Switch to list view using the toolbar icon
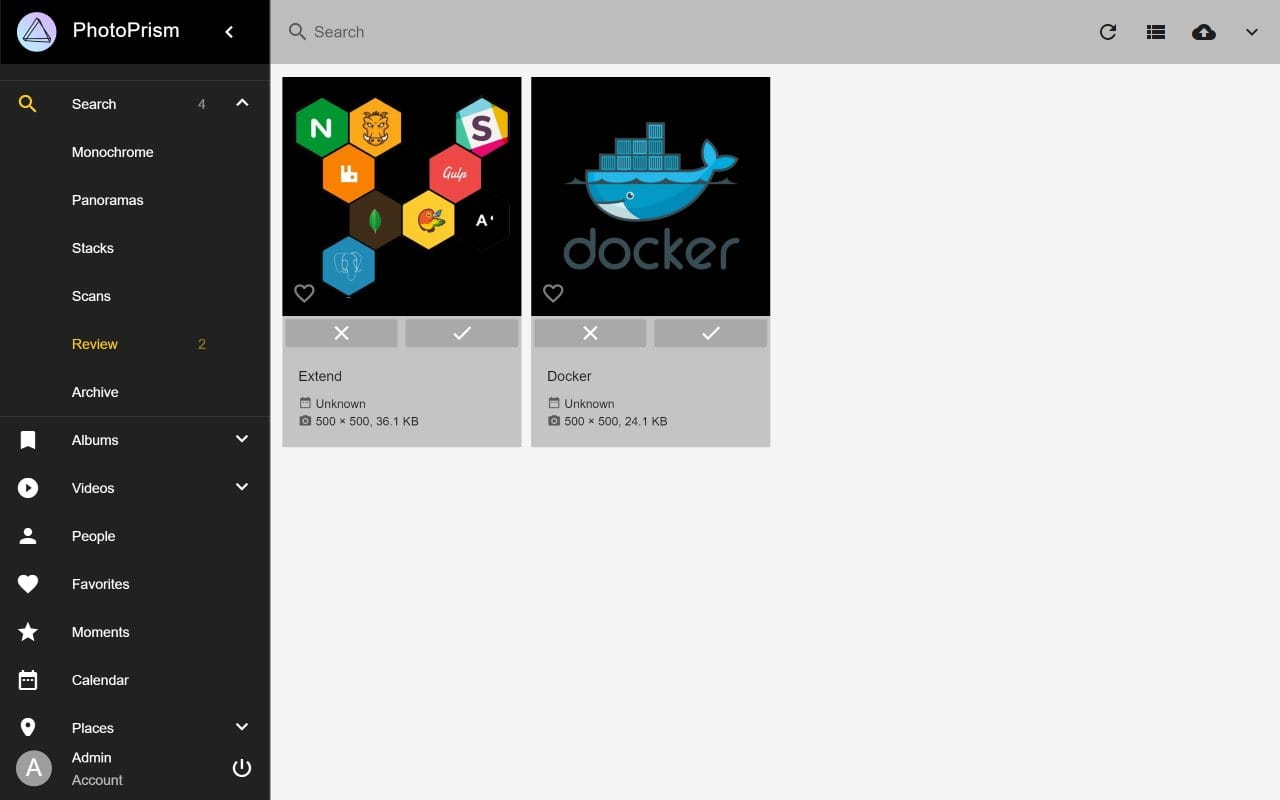Screen dimensions: 1280x800 [x=1156, y=32]
